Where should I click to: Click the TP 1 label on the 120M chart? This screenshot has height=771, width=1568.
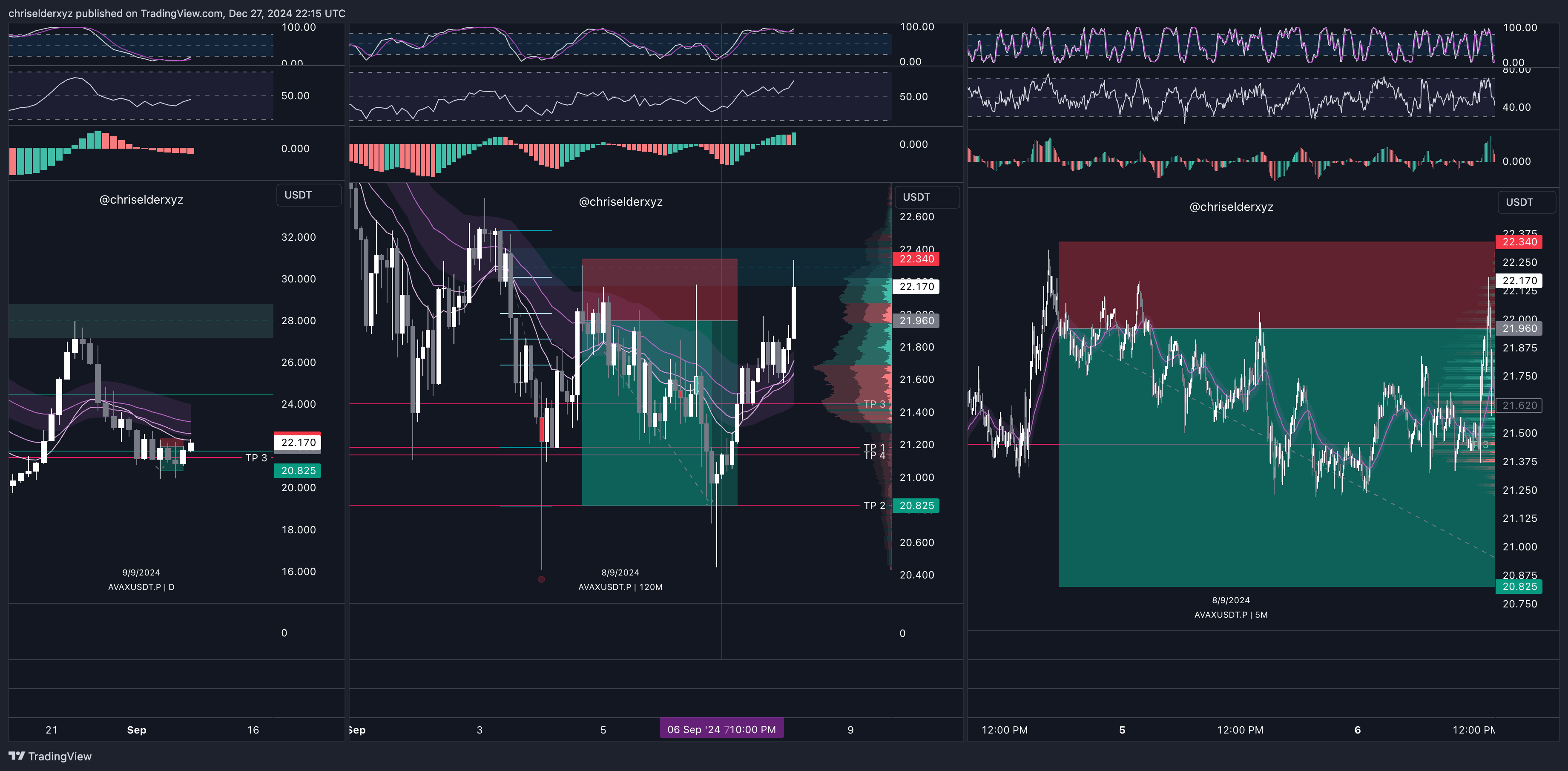pos(874,447)
